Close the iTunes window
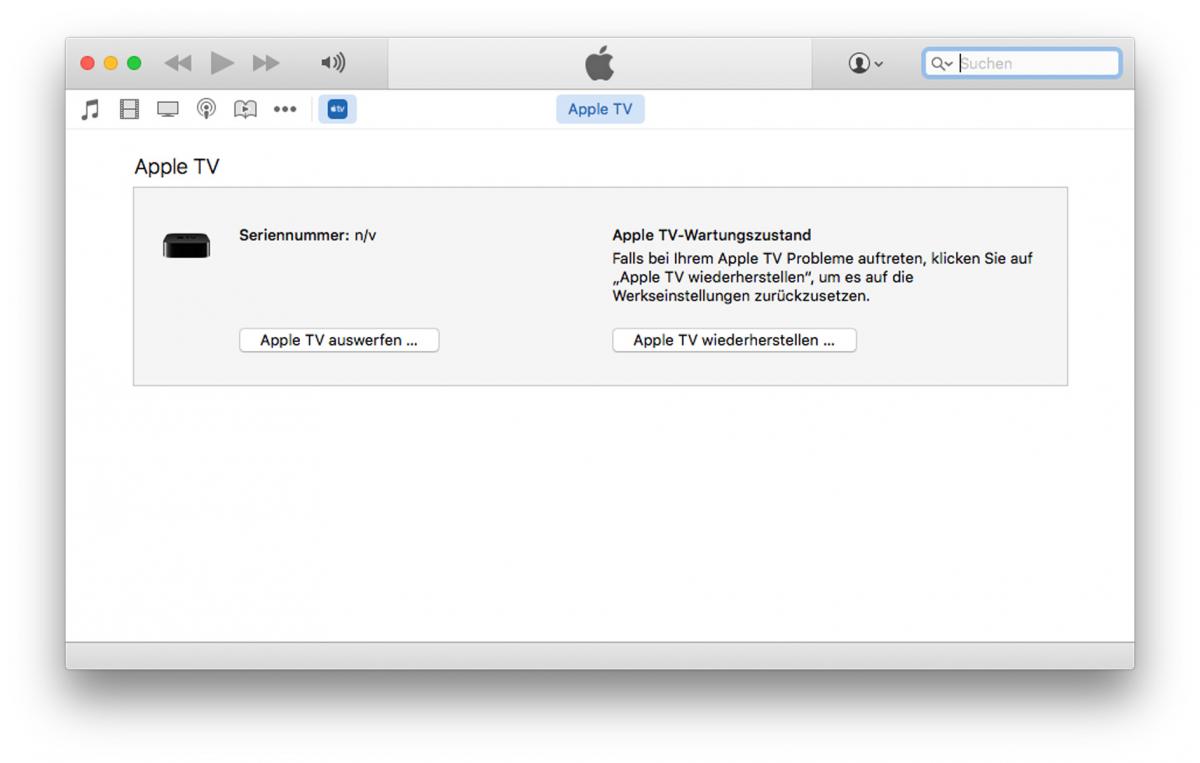 click(x=88, y=63)
